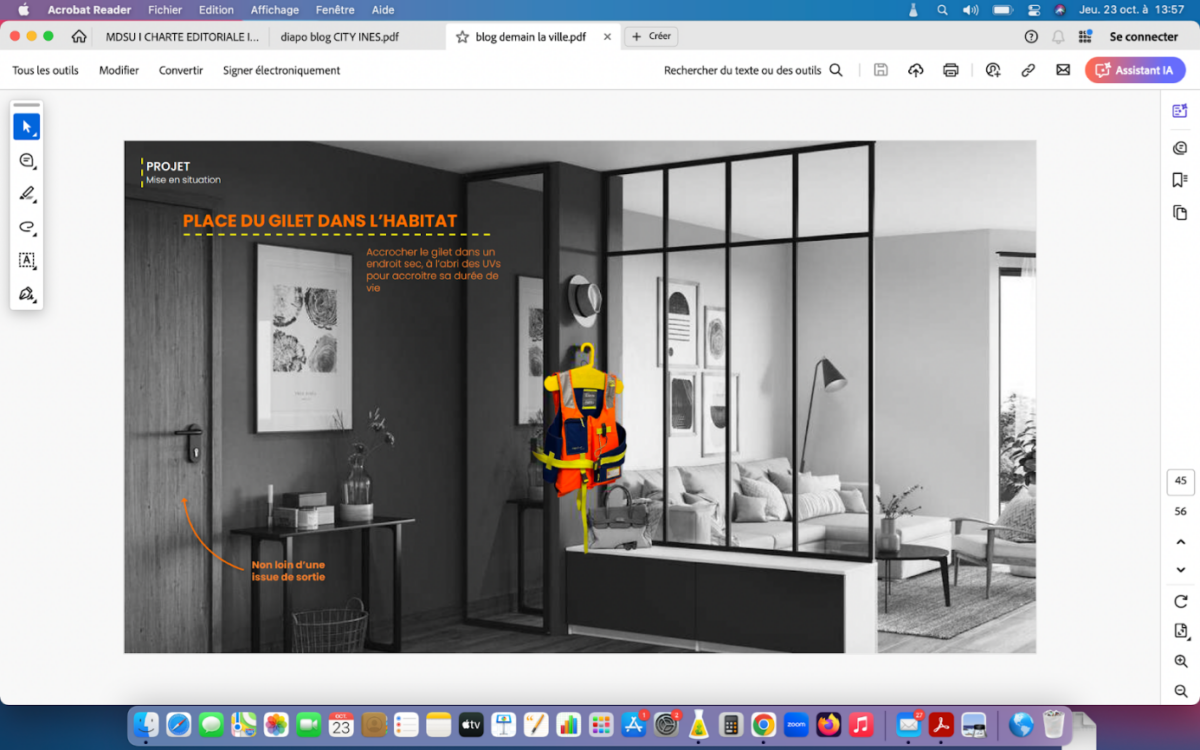Select the arrow selection tool

[26, 127]
